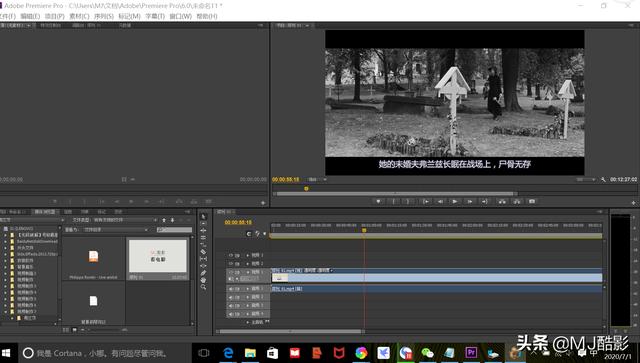640x363 pixels.
Task: Expand the 视频 3 track
Action: pyautogui.click(x=247, y=255)
